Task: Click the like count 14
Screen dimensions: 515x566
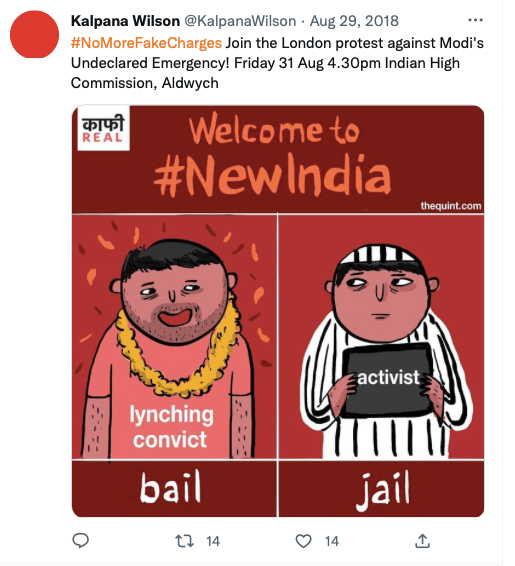Action: (x=332, y=541)
